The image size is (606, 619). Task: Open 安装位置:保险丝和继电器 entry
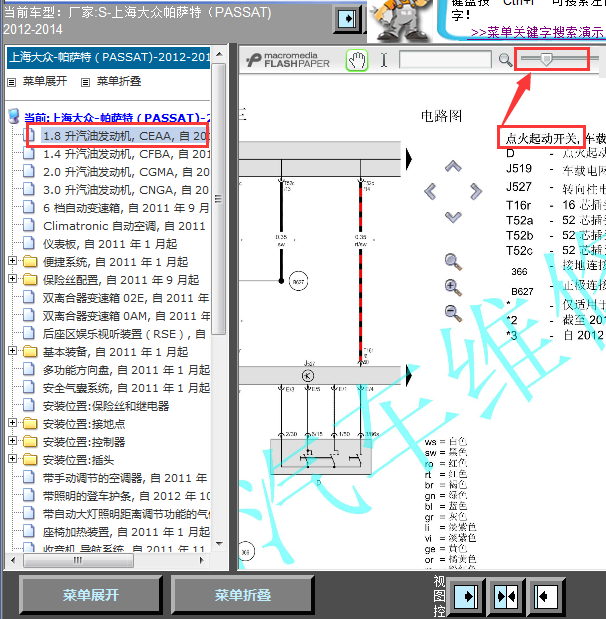coord(106,406)
